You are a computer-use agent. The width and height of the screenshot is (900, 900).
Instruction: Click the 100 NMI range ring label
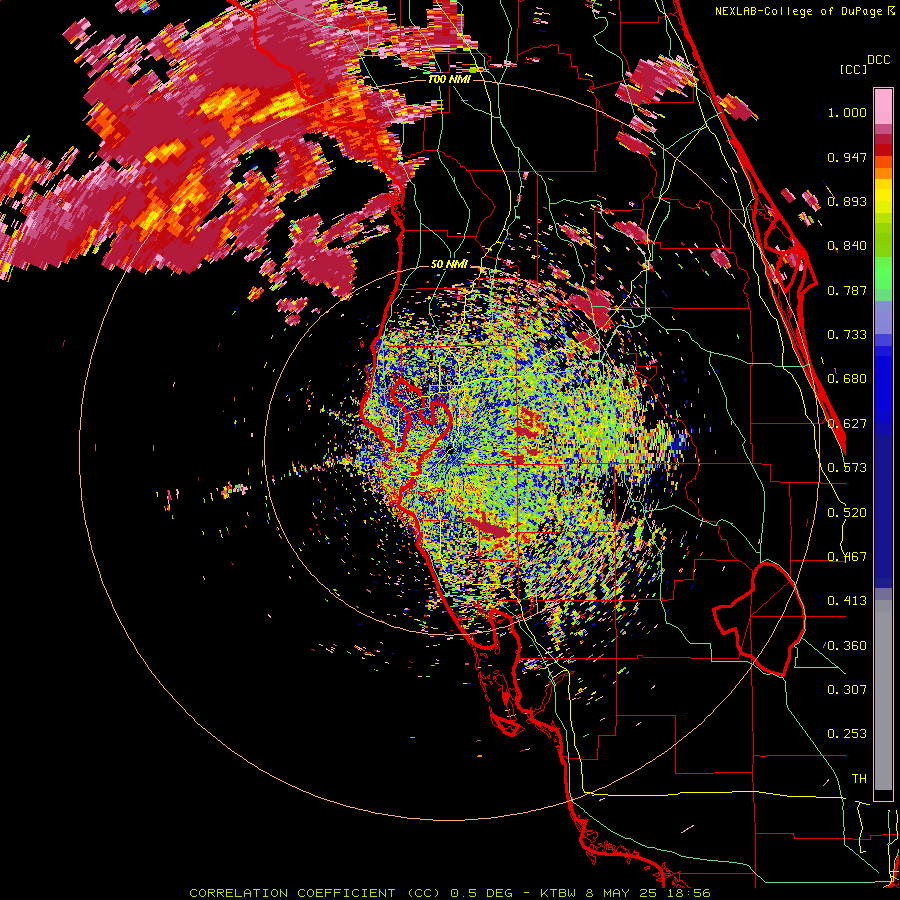[449, 79]
